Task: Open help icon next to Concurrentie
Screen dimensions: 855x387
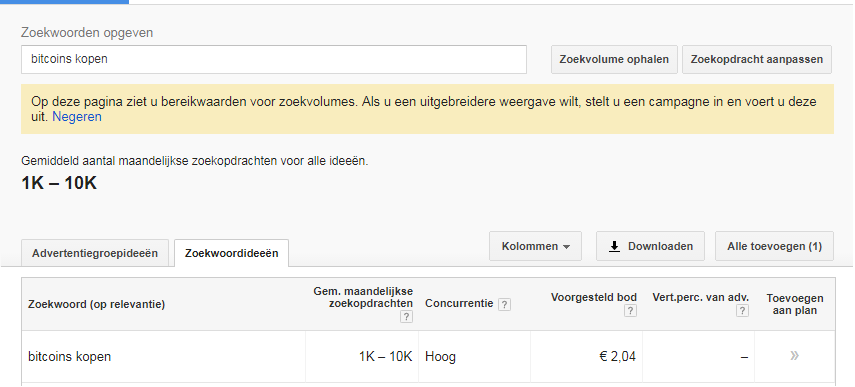Action: [505, 304]
